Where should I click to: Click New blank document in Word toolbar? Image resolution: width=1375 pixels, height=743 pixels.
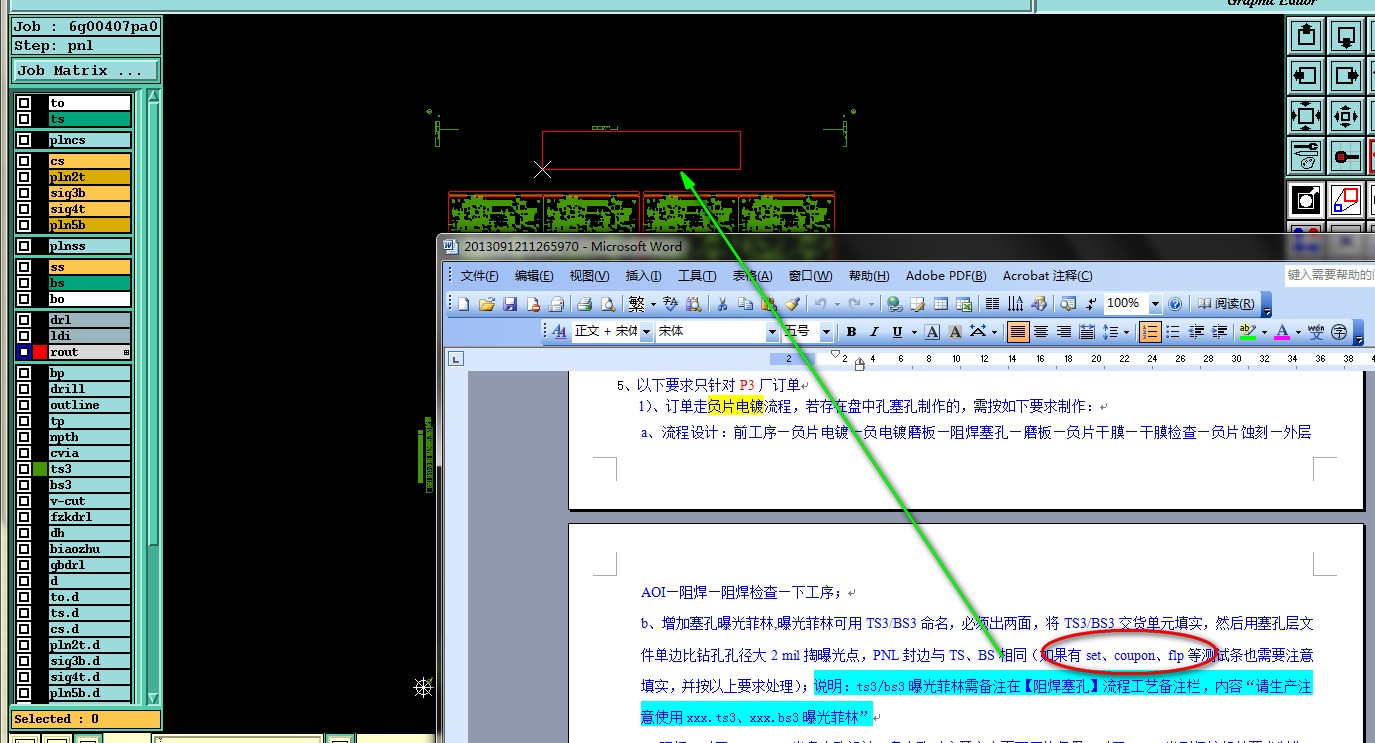tap(463, 303)
